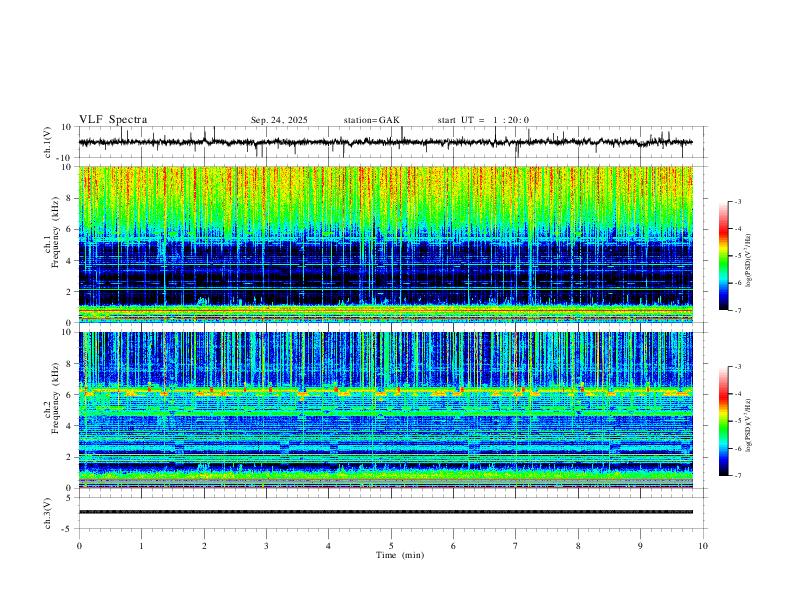Click the "4" kHz tick on ch.2 spectrogram

pos(70,426)
